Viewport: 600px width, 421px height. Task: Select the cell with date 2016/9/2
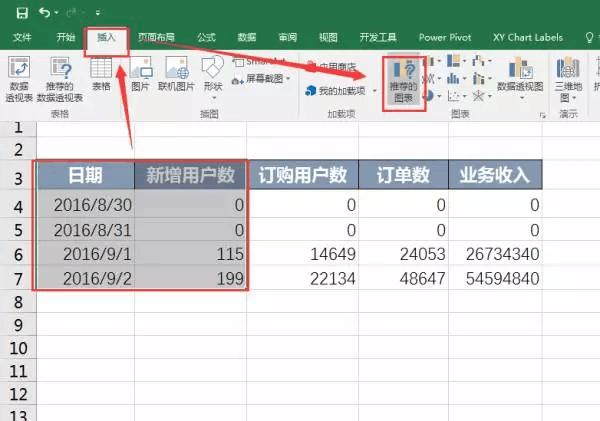(86, 278)
